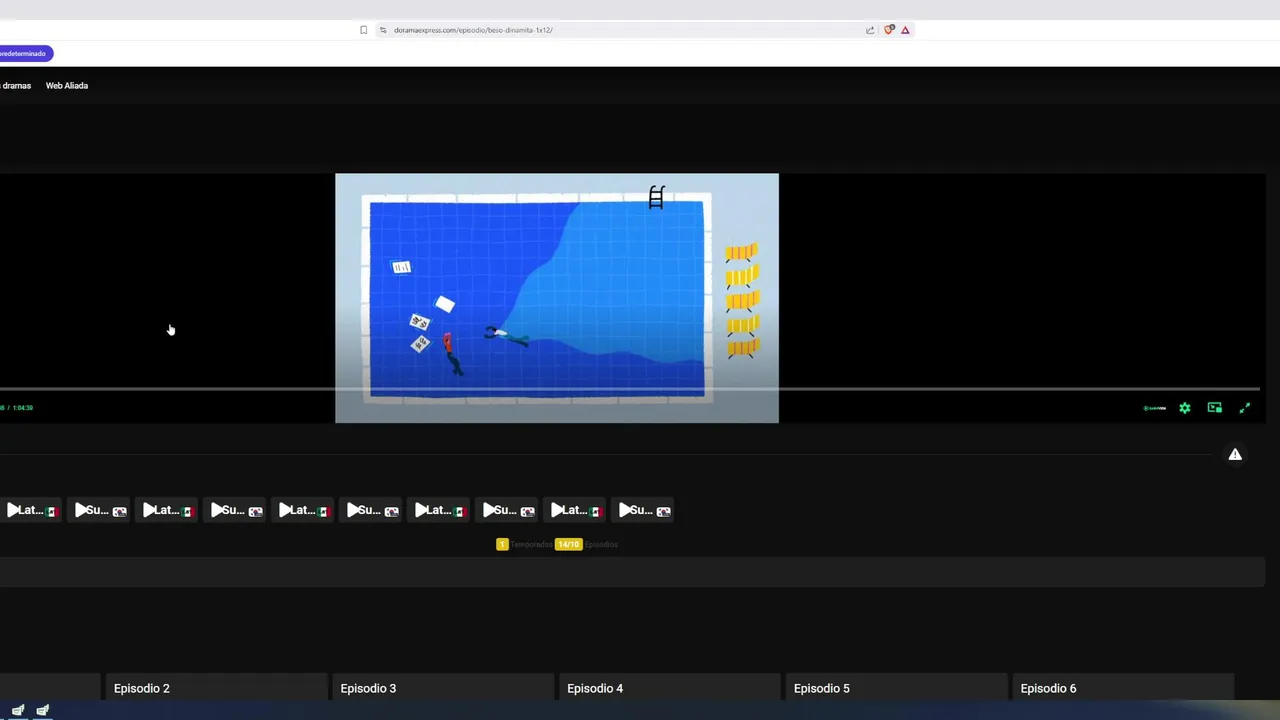Click the swimming pool video frame
Viewport: 1280px width, 720px height.
click(x=557, y=298)
